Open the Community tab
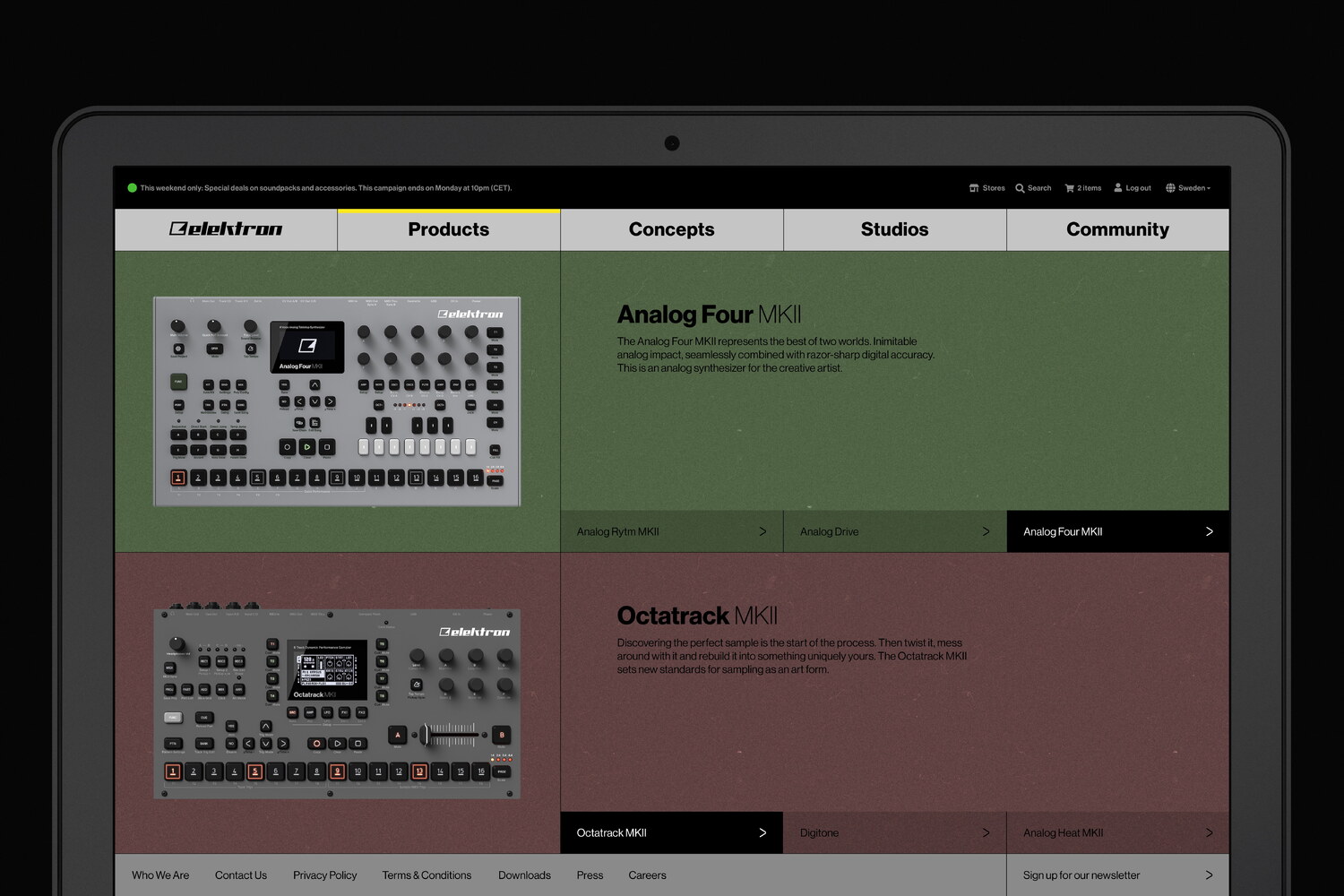The image size is (1344, 896). (1118, 229)
